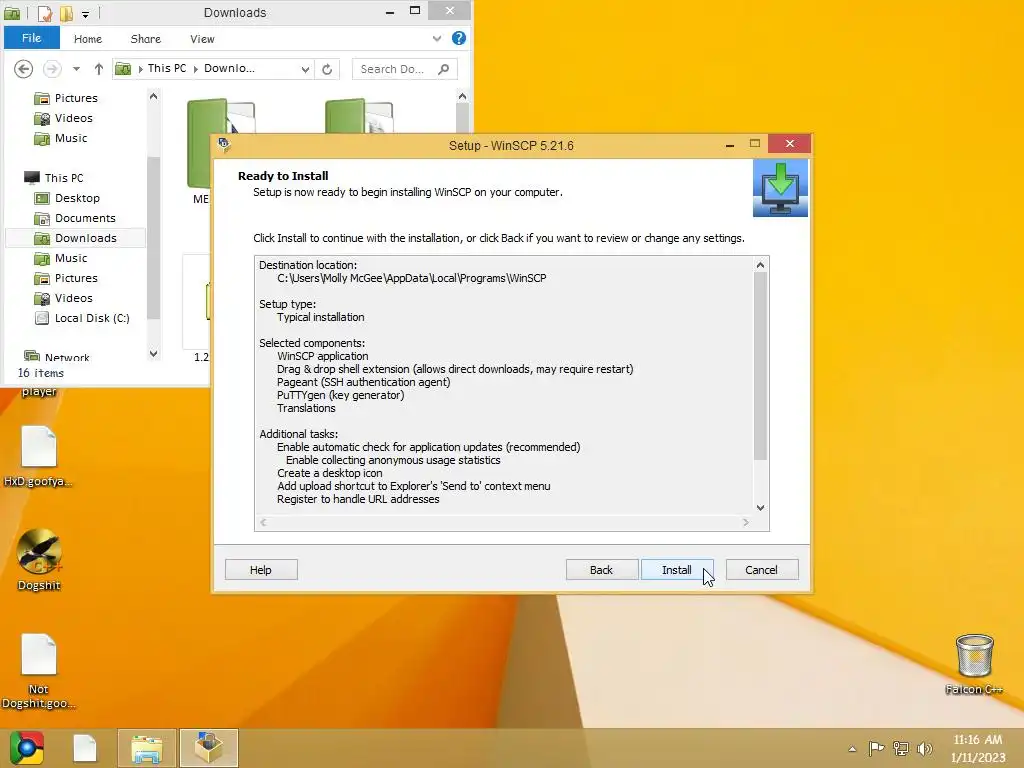Open Explorer help question mark icon
The height and width of the screenshot is (768, 1024).
pos(459,39)
